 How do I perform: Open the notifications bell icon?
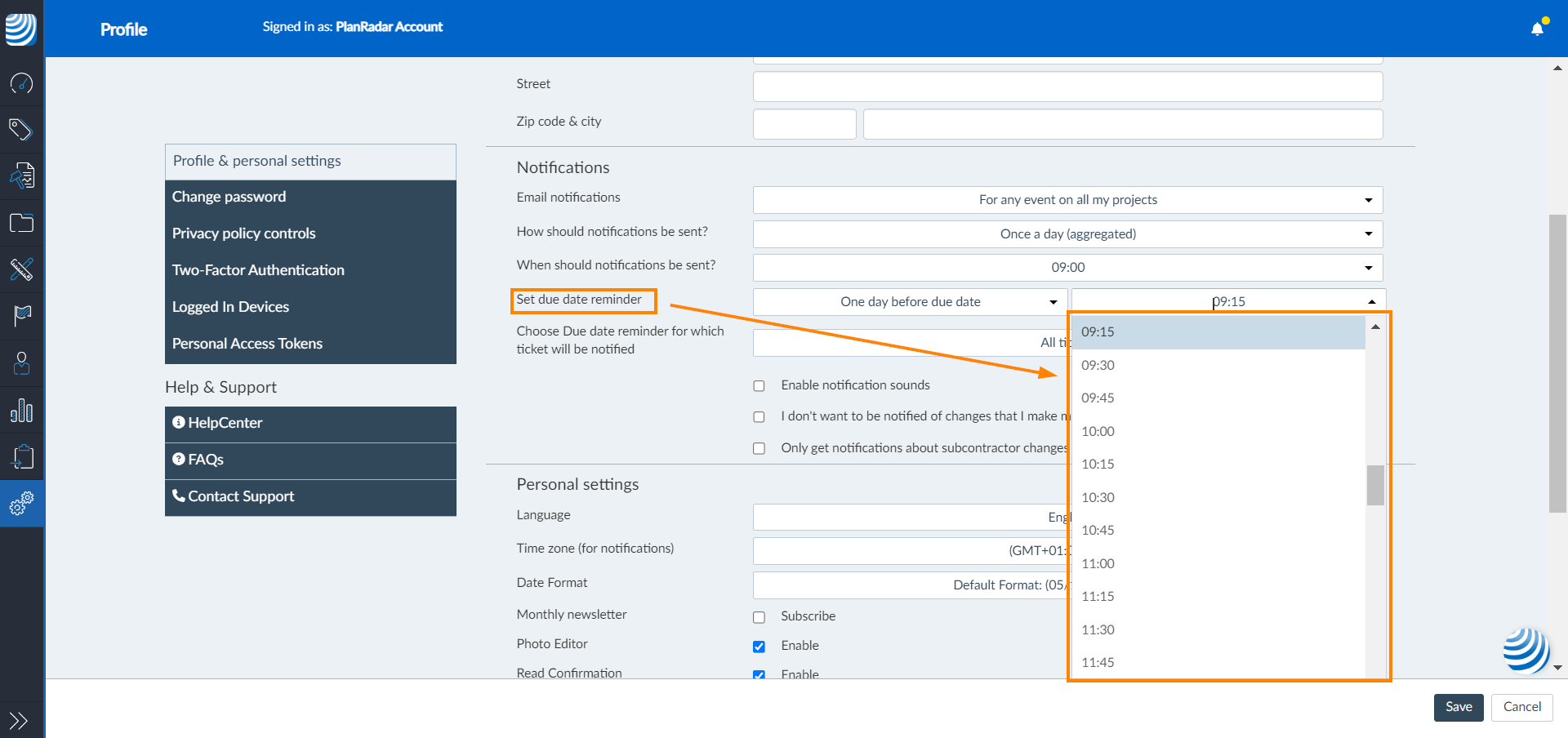[1537, 29]
